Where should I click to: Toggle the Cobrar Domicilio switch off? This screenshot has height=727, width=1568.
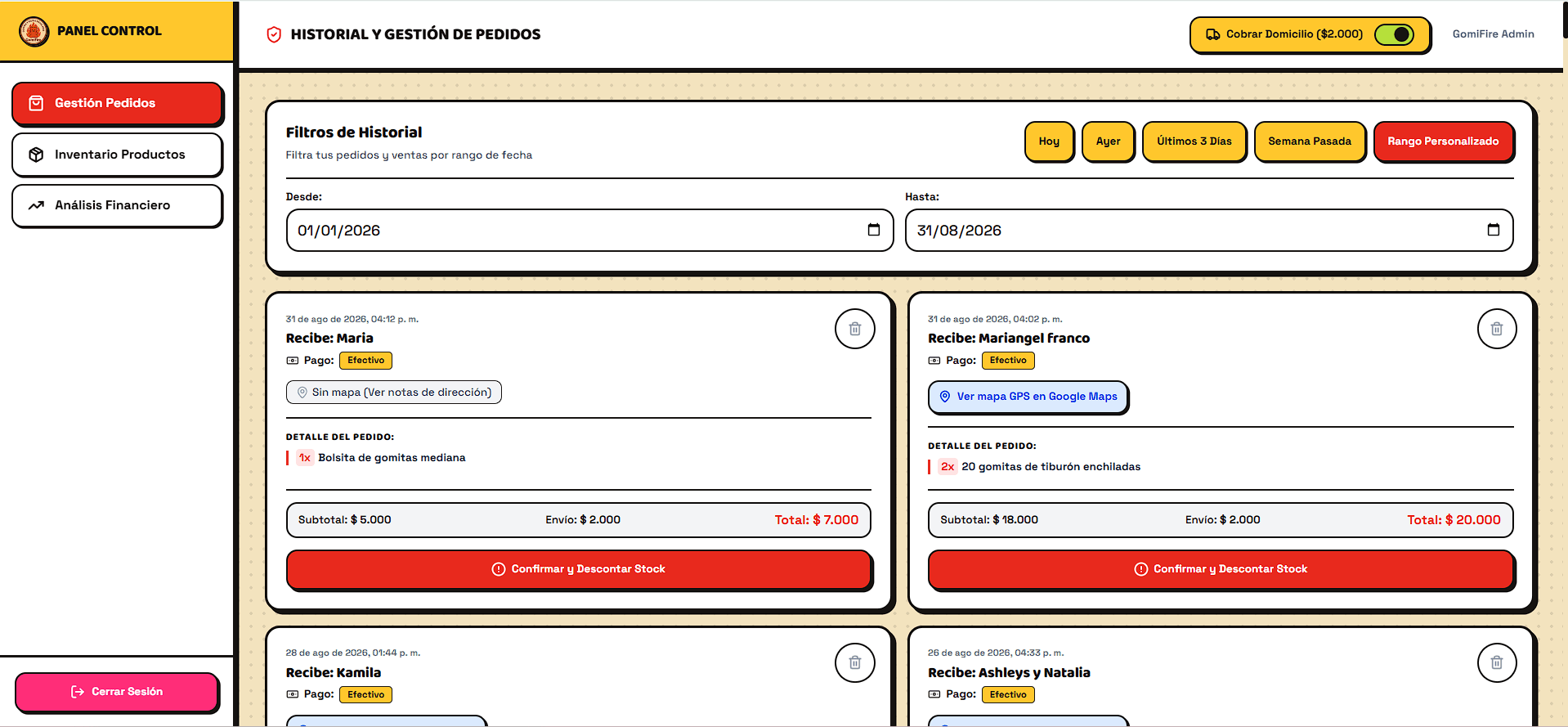pyautogui.click(x=1394, y=34)
